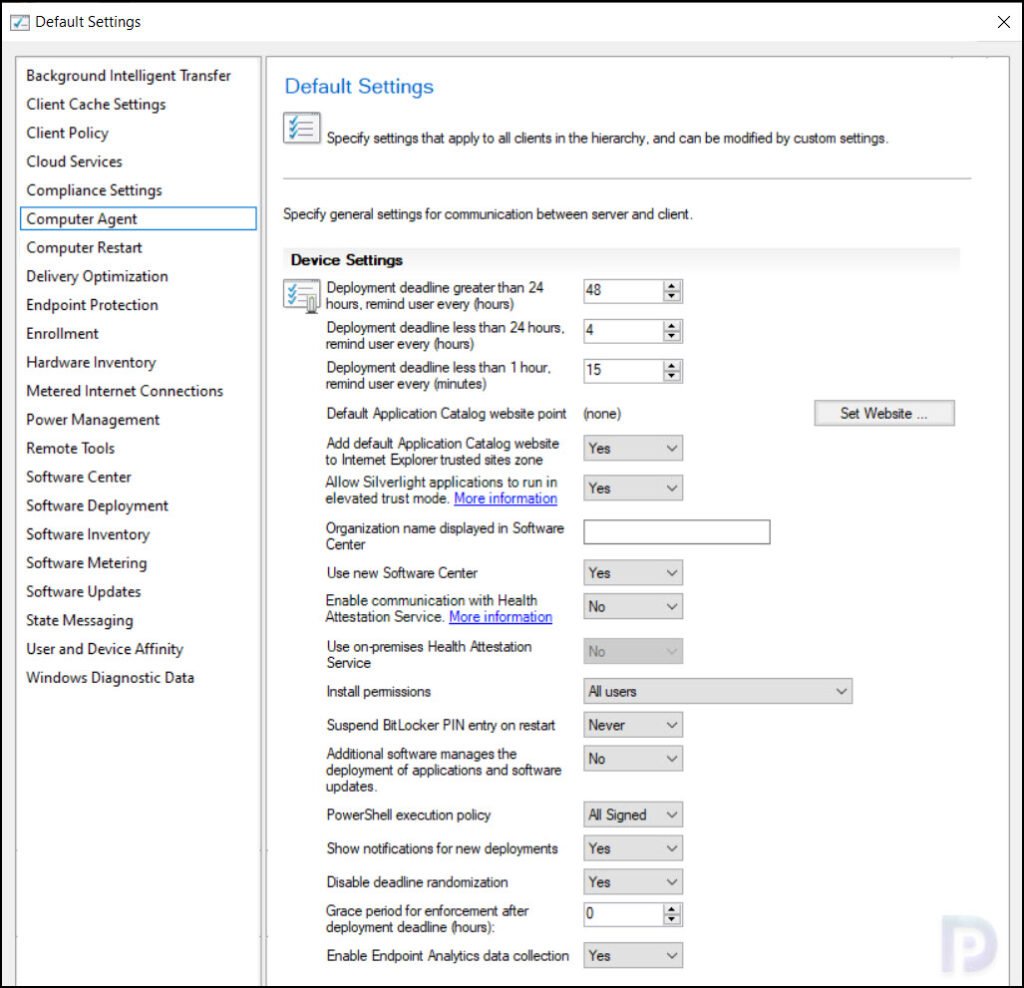Open More information link for Health Attestation

(x=500, y=617)
